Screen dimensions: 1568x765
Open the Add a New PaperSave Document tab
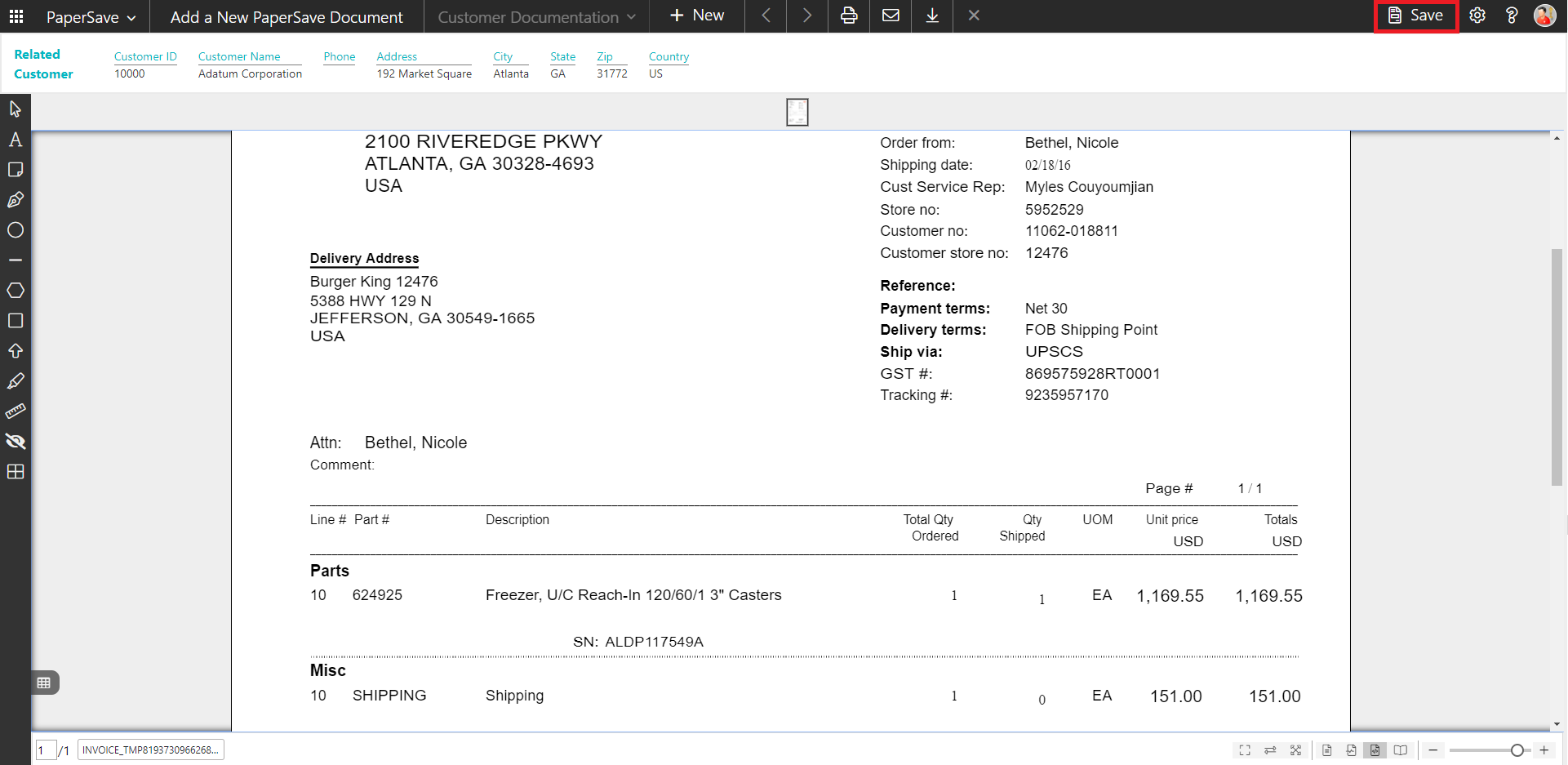(x=287, y=17)
